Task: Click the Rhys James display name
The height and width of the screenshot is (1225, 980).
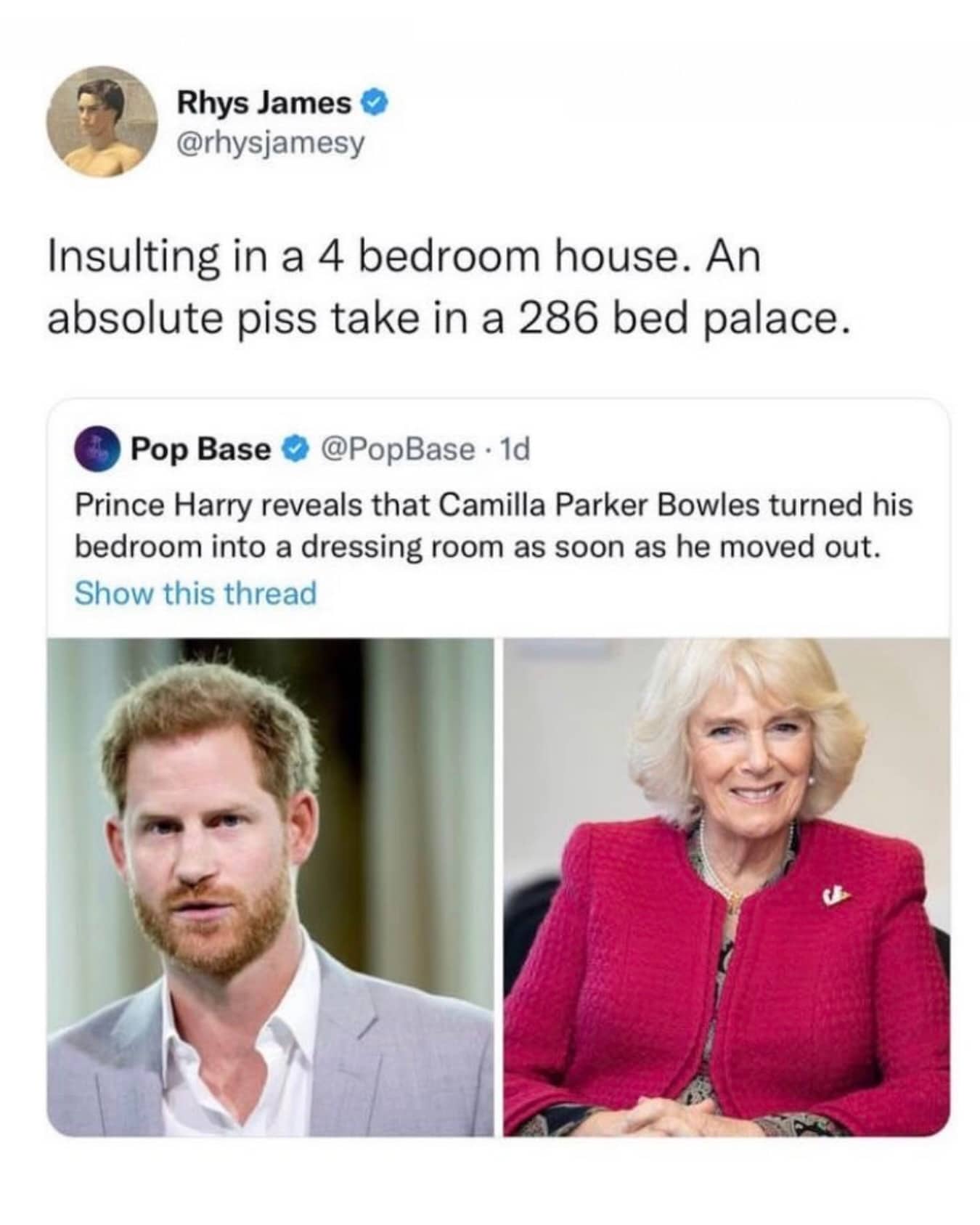Action: pyautogui.click(x=264, y=104)
